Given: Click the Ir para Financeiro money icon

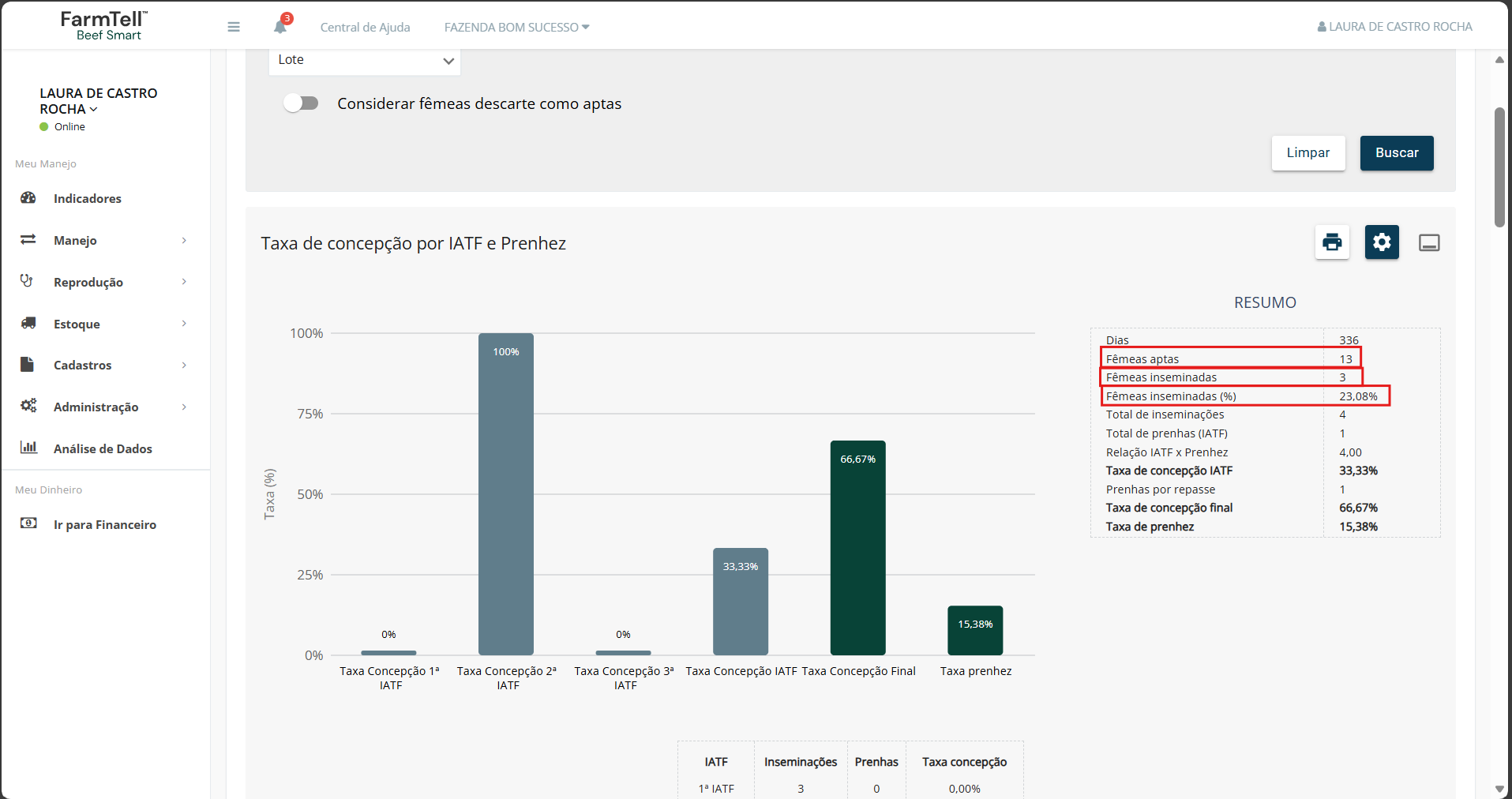Looking at the screenshot, I should 28,523.
